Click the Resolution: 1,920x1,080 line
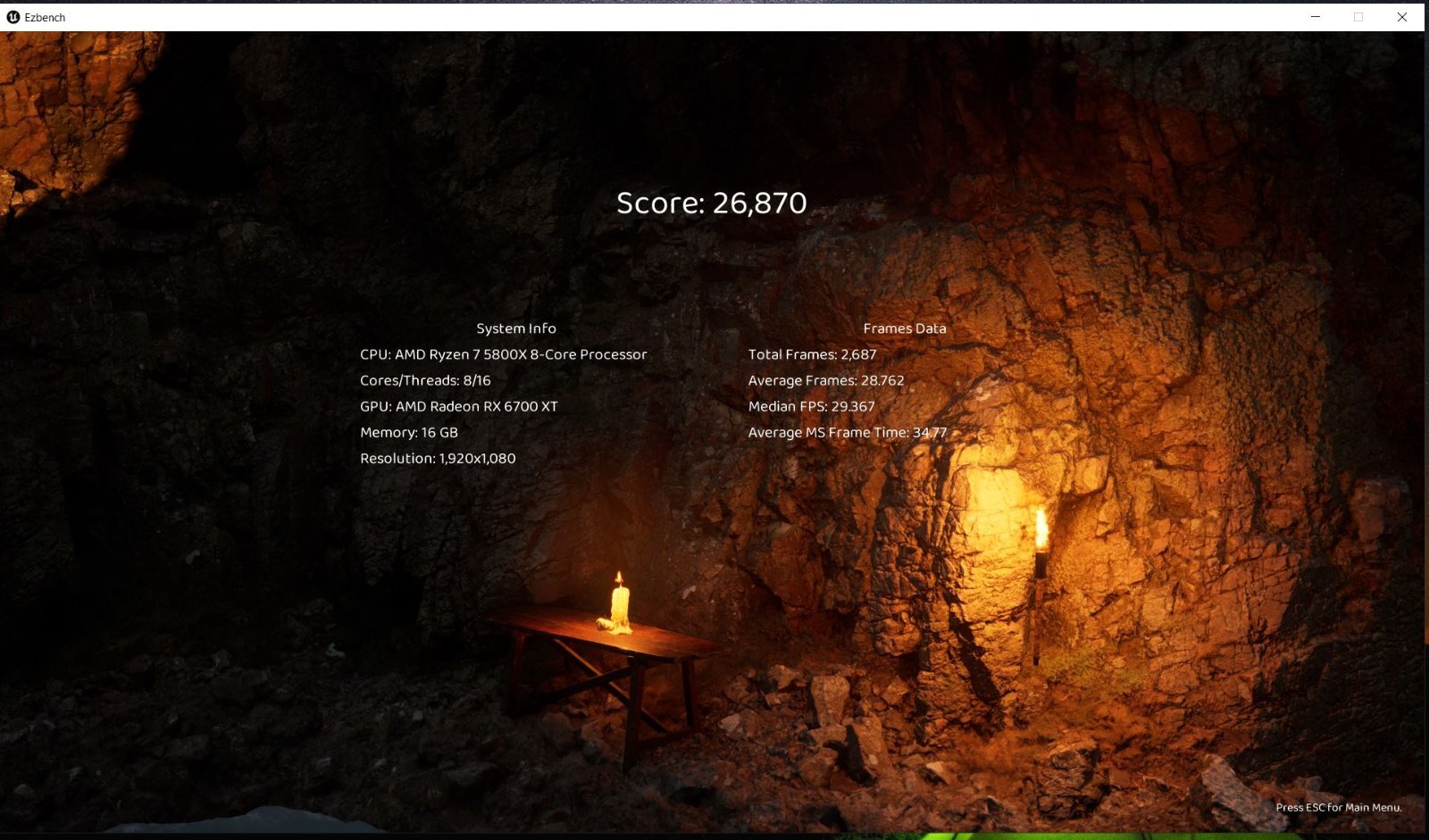This screenshot has height=840, width=1429. coord(438,458)
